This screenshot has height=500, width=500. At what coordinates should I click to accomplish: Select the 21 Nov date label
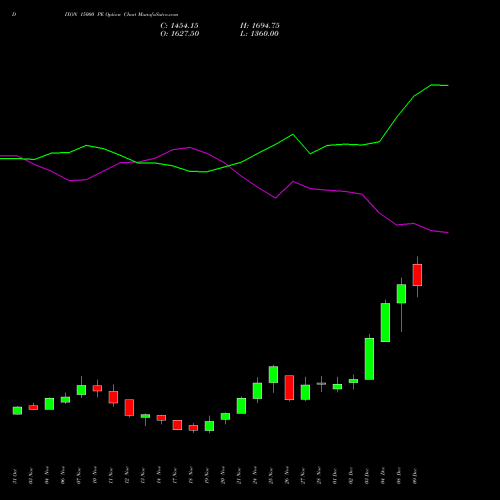[239, 476]
